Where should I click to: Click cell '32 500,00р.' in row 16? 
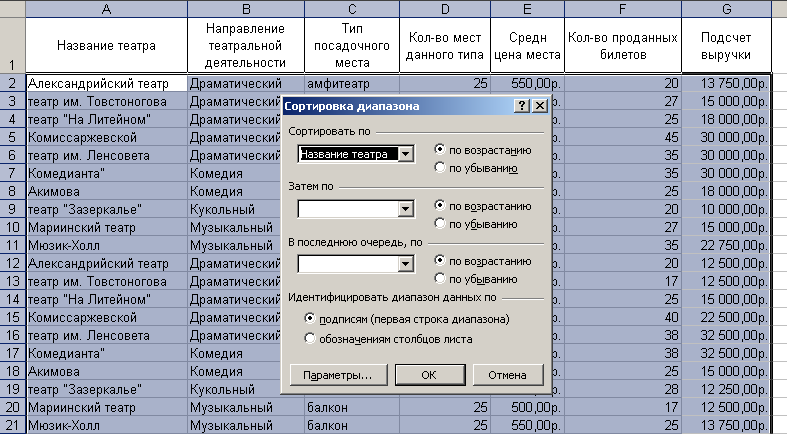(x=726, y=336)
